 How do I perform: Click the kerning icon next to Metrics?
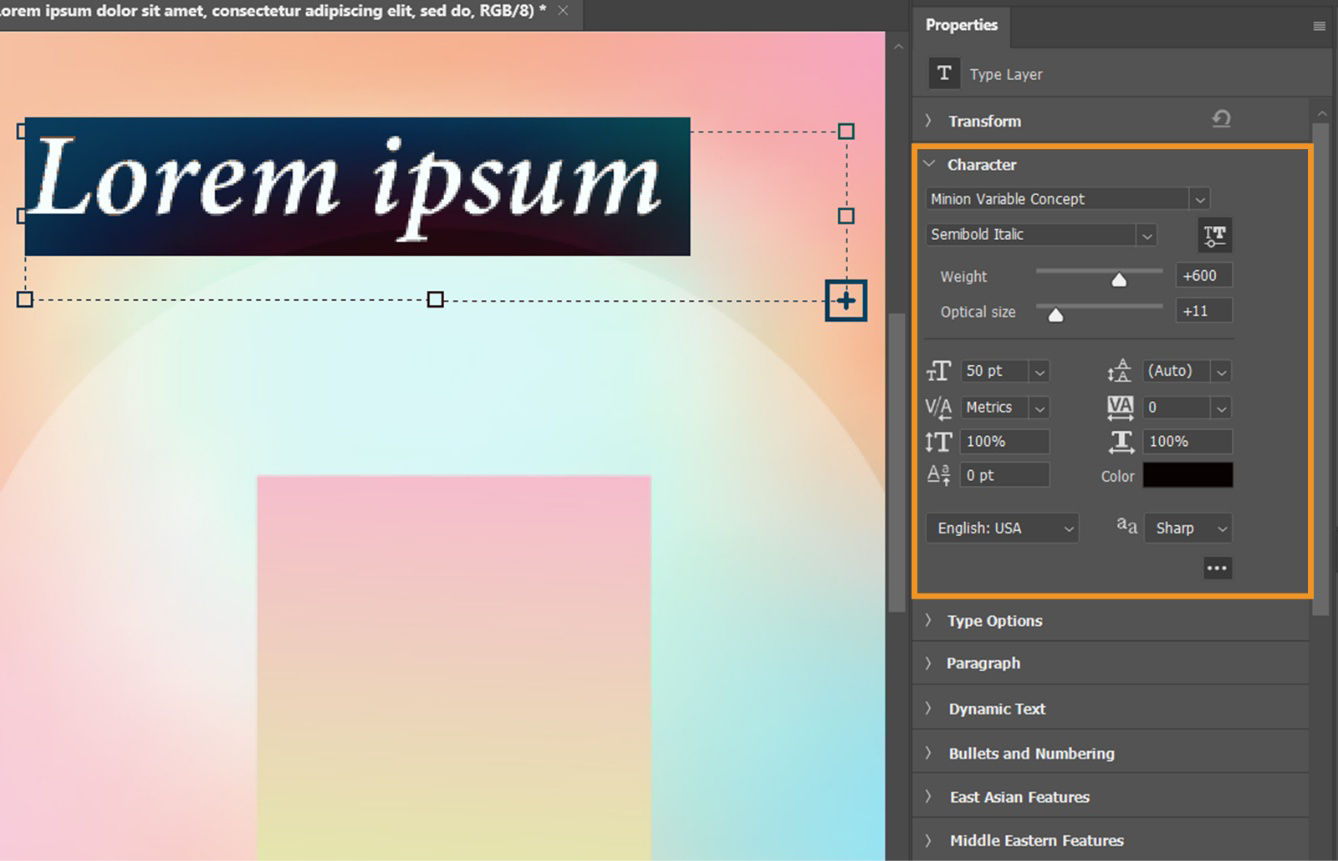[938, 407]
